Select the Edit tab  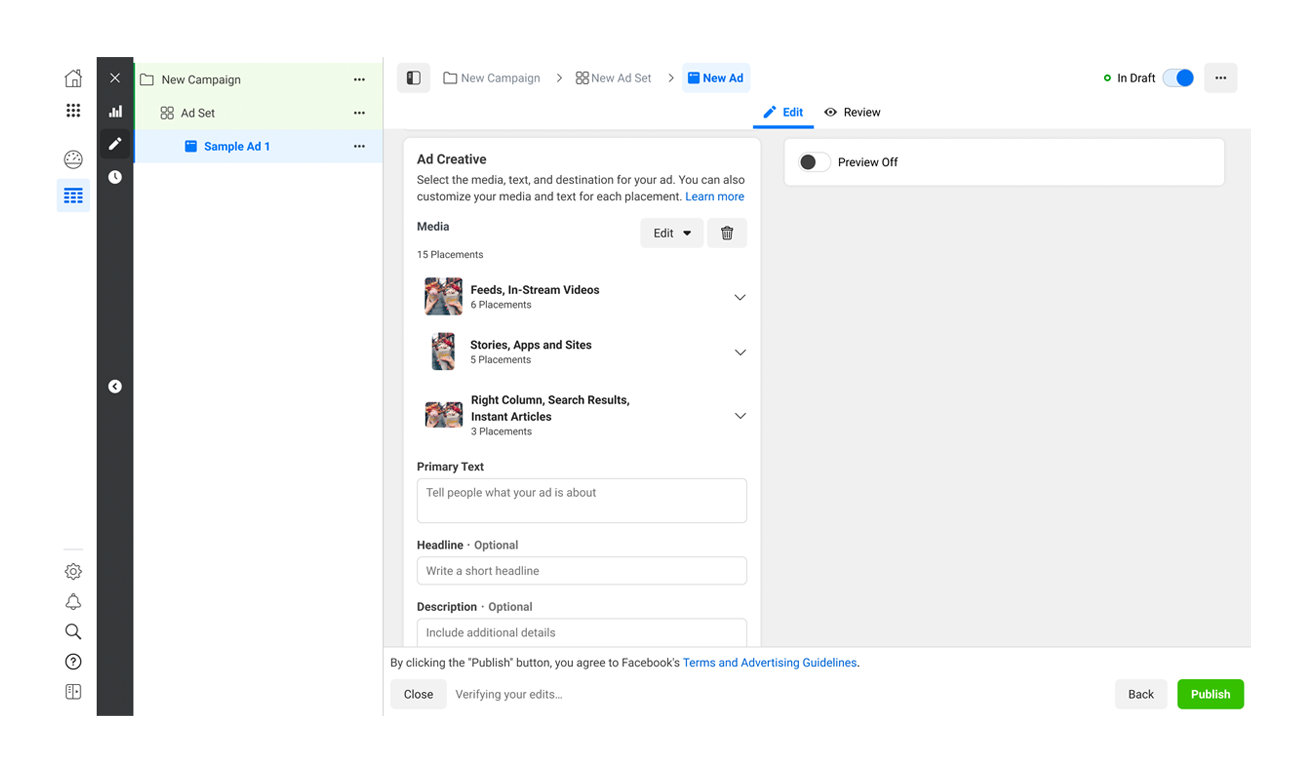[x=783, y=112]
